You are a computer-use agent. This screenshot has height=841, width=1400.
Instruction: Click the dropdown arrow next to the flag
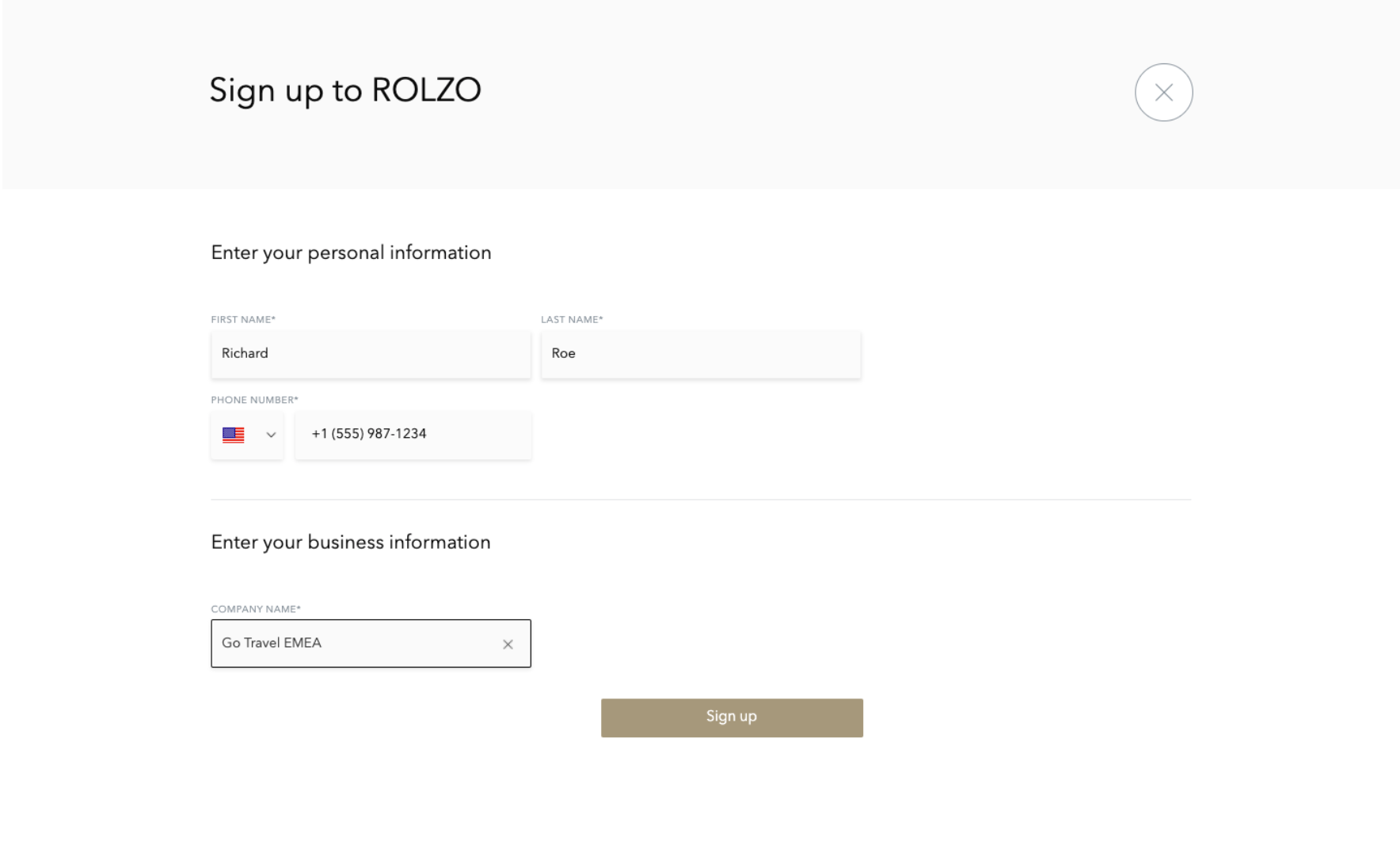pos(268,435)
